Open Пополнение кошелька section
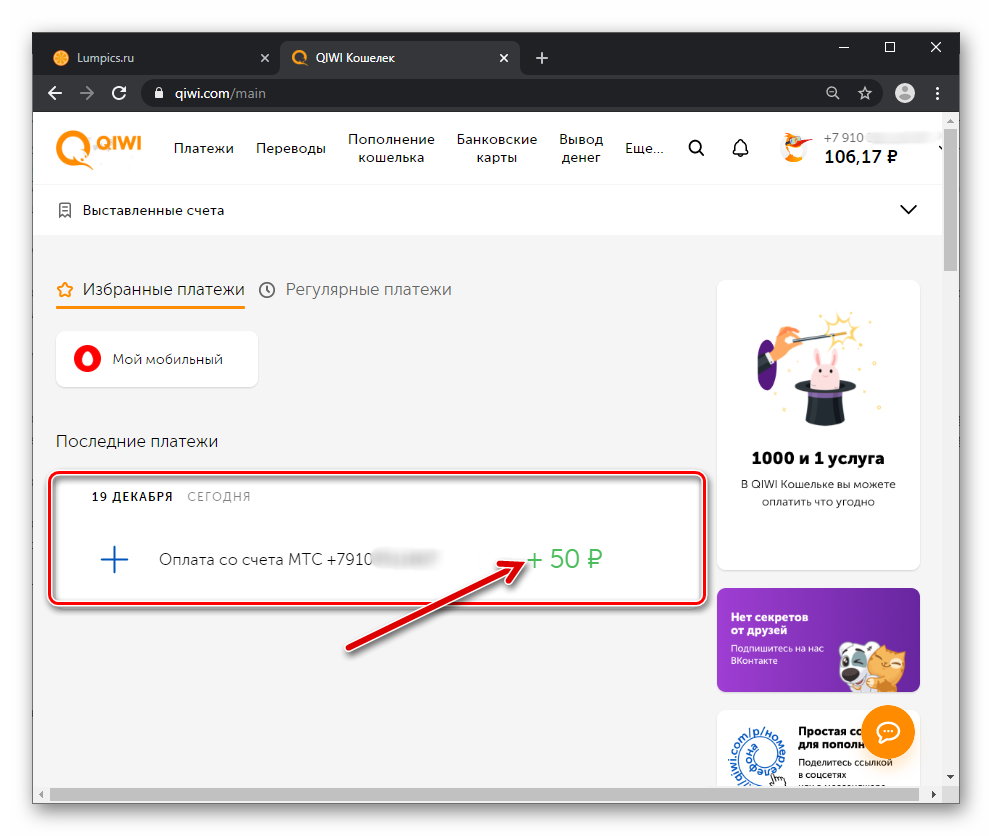This screenshot has width=992, height=836. tap(391, 148)
